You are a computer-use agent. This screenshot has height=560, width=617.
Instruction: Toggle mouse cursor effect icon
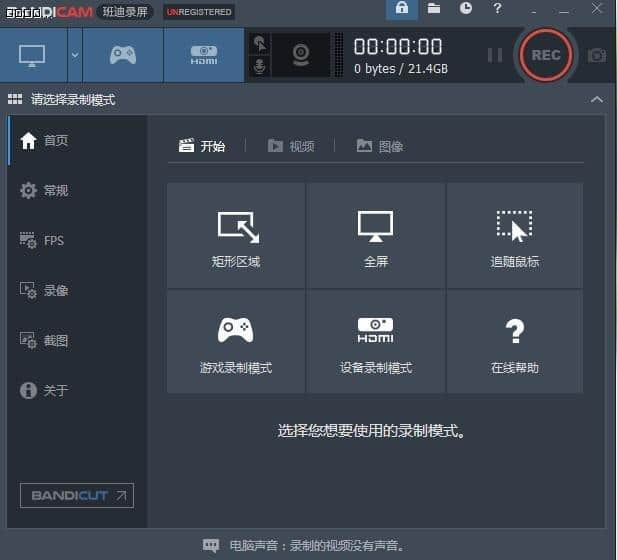point(260,44)
